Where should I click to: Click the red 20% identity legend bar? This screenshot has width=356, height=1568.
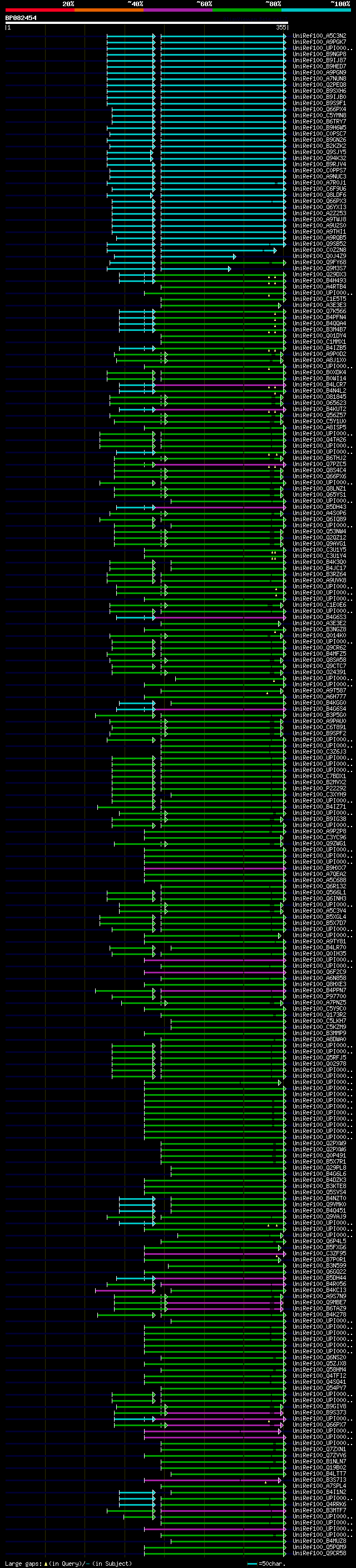[x=39, y=10]
